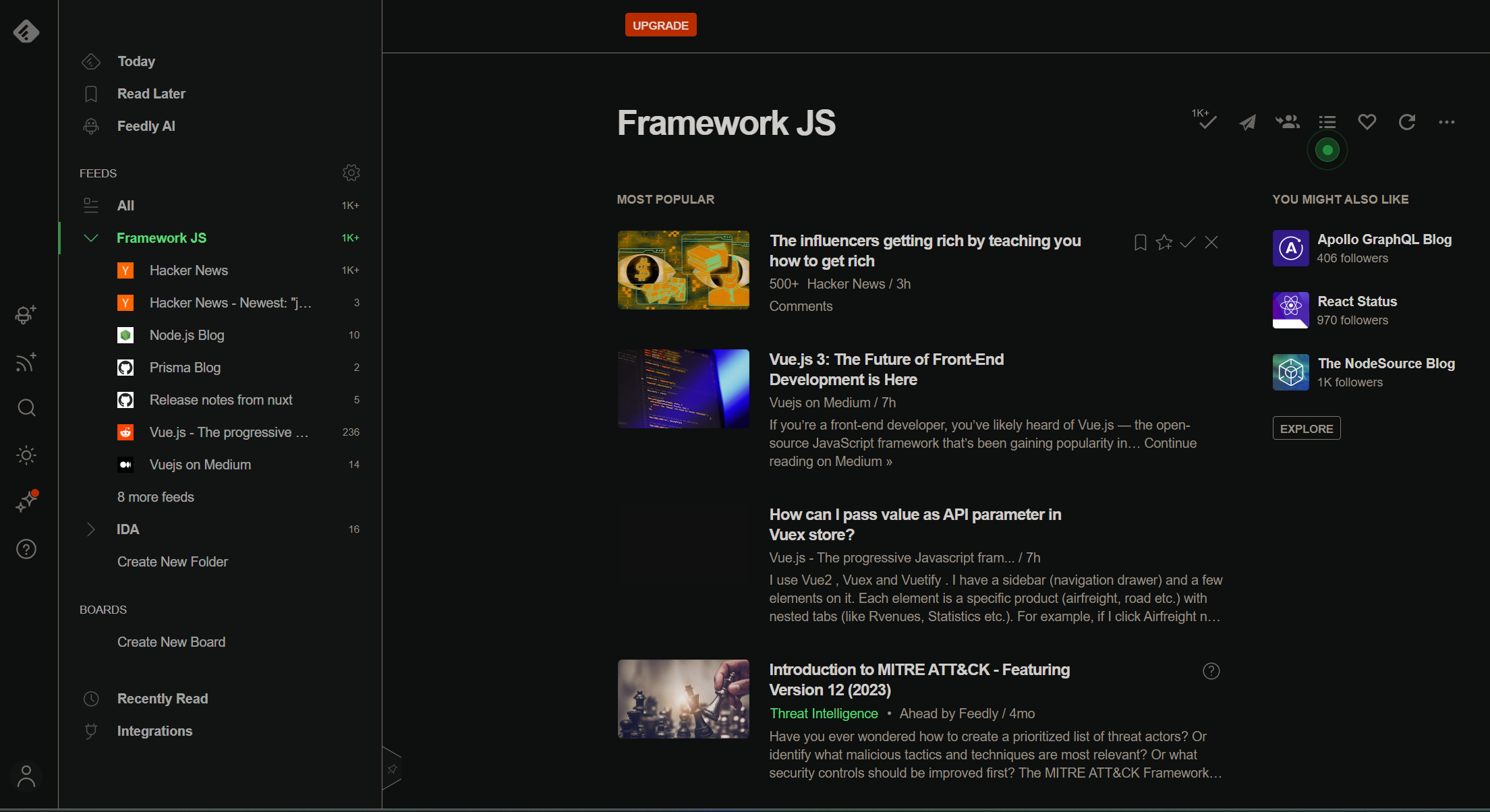Click the EXPLORE button
Screen dimensions: 1490x812
pos(1306,428)
